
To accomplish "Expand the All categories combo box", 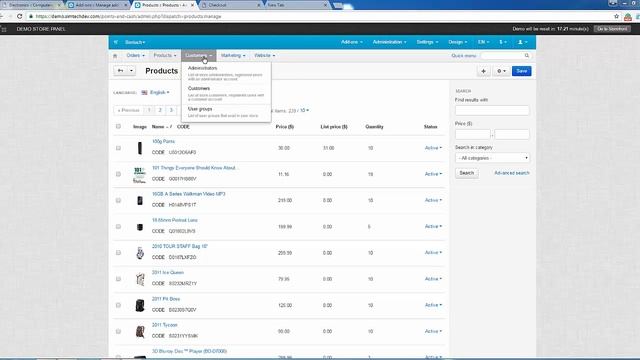I will click(492, 158).
